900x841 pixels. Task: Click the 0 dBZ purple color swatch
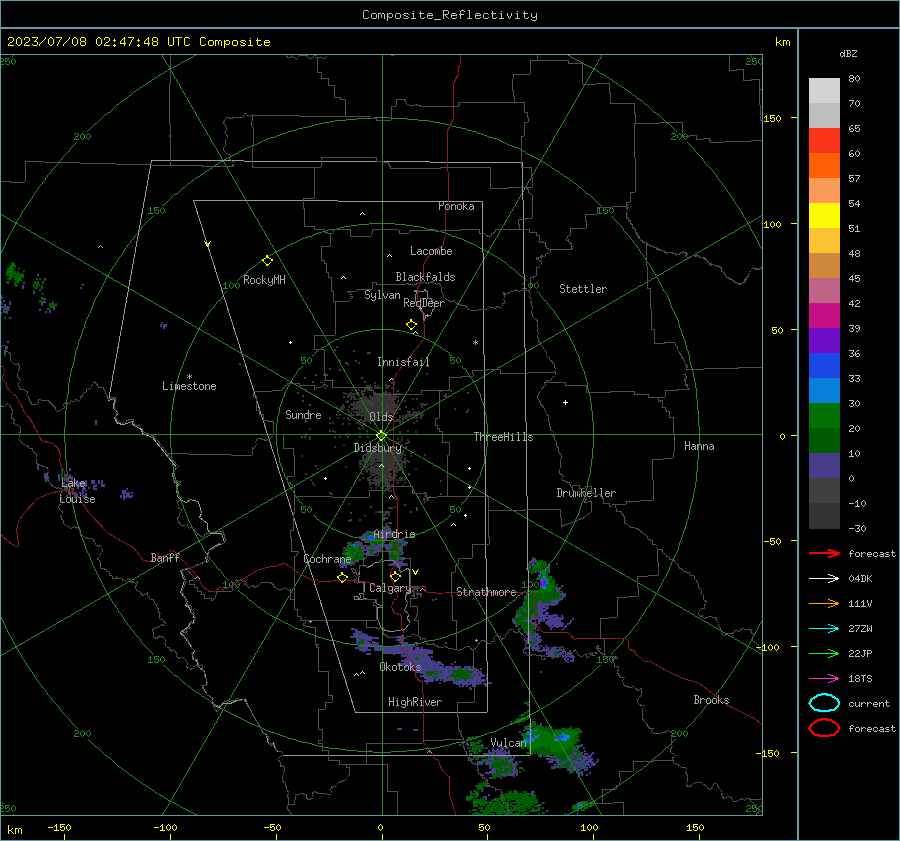tap(824, 466)
